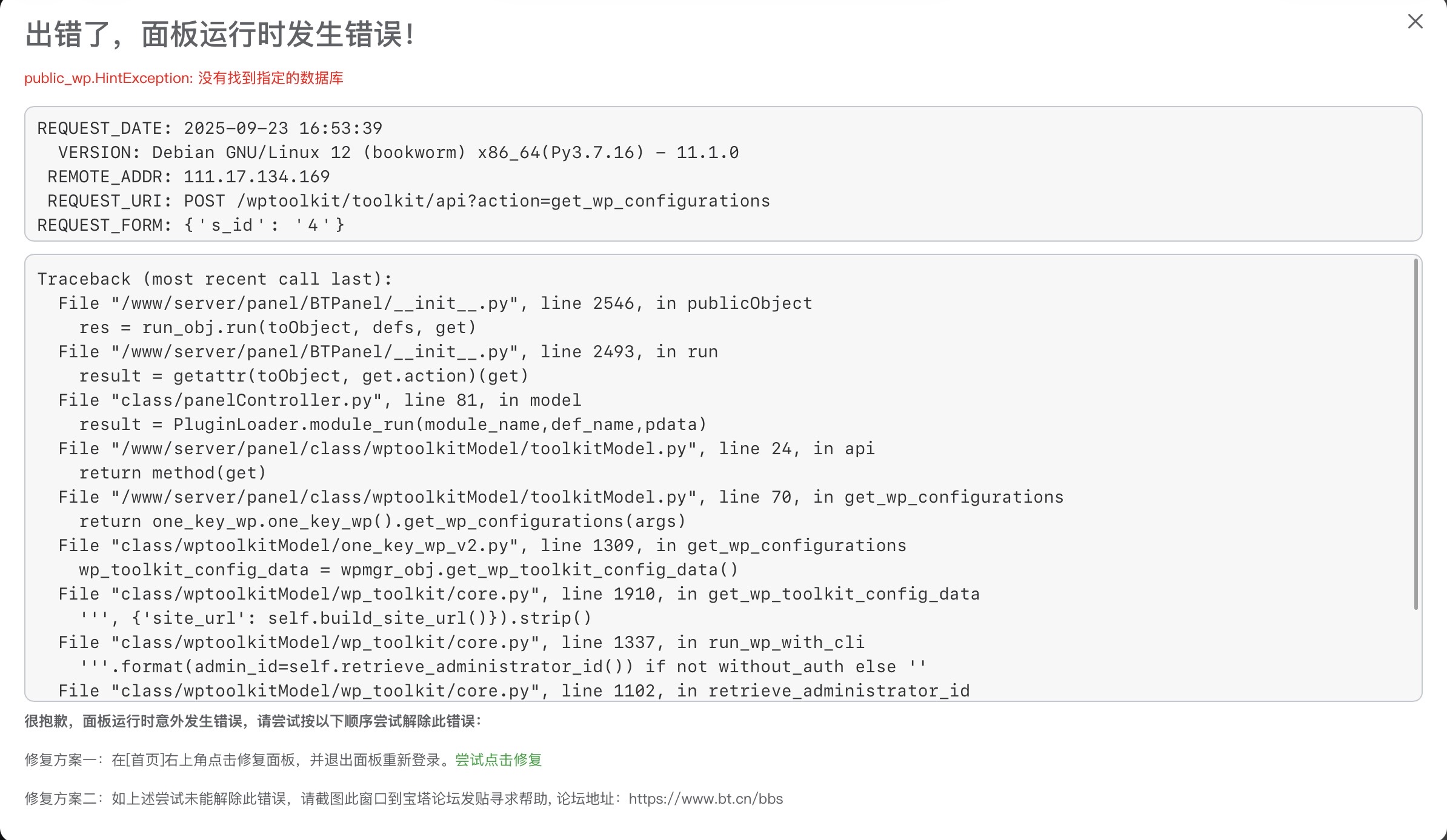Viewport: 1447px width, 840px height.
Task: Click the 'return method(get)' code line
Action: pyautogui.click(x=173, y=473)
